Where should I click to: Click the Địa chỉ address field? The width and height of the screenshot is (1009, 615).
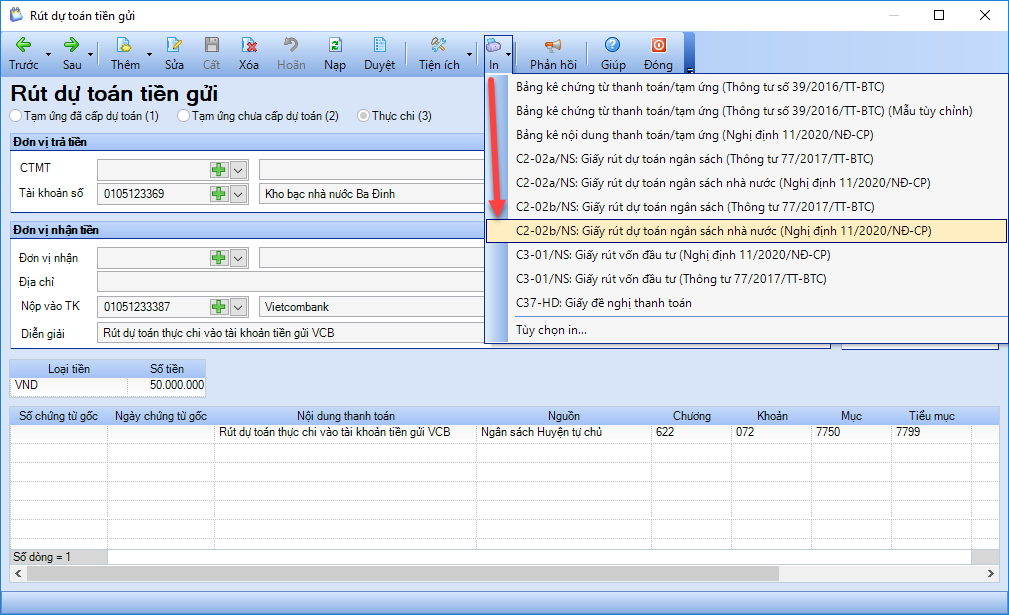point(291,282)
